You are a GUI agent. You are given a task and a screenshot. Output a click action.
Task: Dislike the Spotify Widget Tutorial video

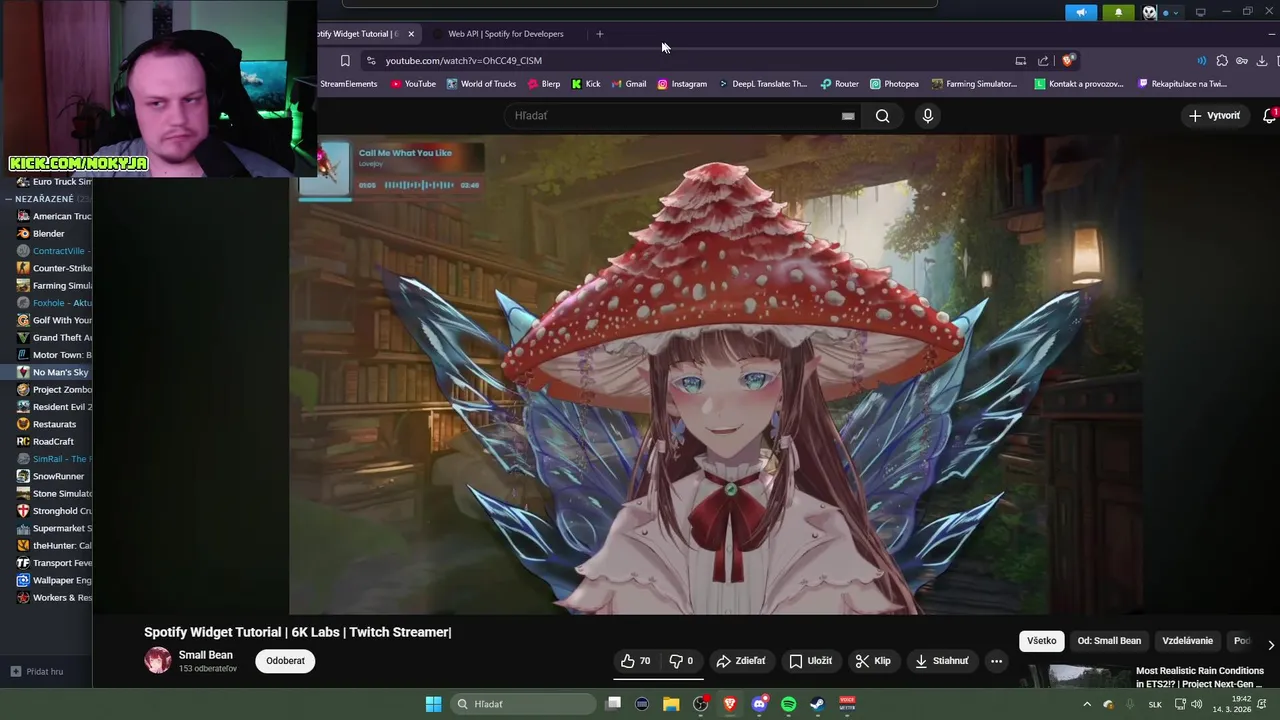point(681,661)
